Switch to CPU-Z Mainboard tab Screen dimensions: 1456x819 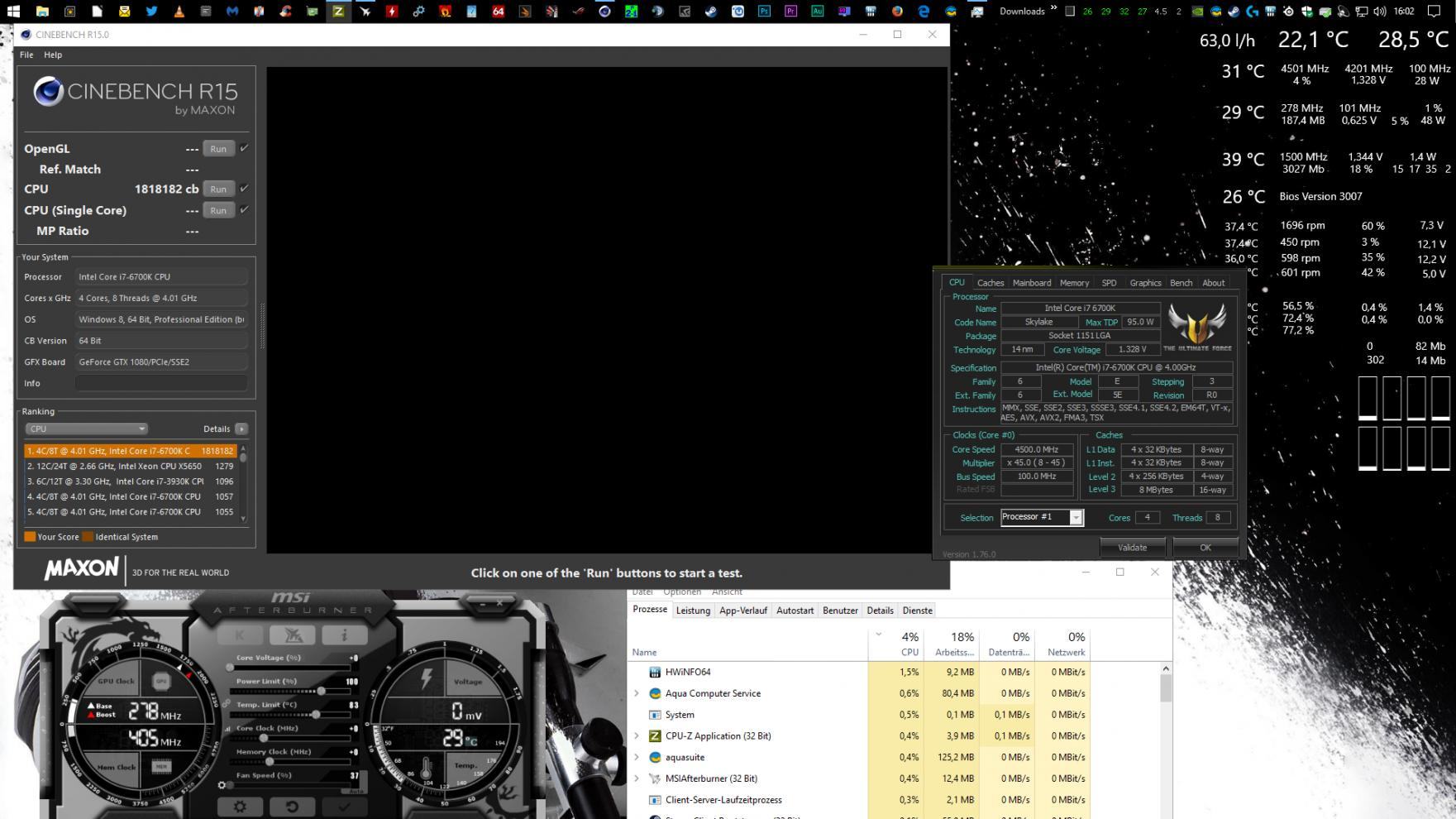(x=1032, y=283)
